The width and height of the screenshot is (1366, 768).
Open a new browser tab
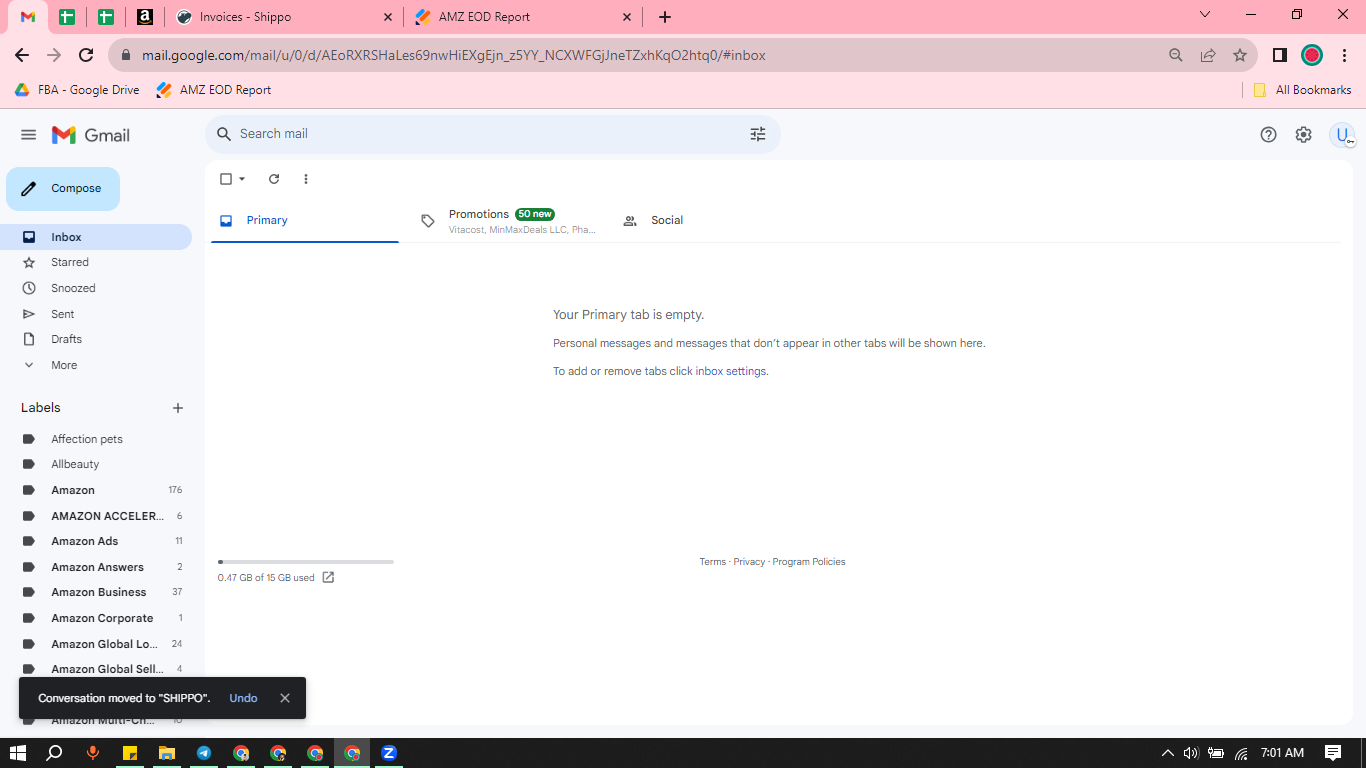[x=665, y=17]
